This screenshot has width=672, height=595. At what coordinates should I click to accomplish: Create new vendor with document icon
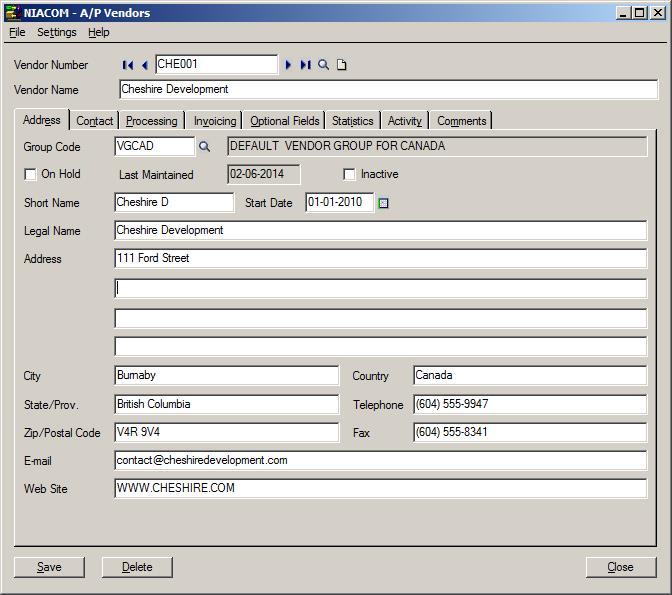pyautogui.click(x=341, y=65)
